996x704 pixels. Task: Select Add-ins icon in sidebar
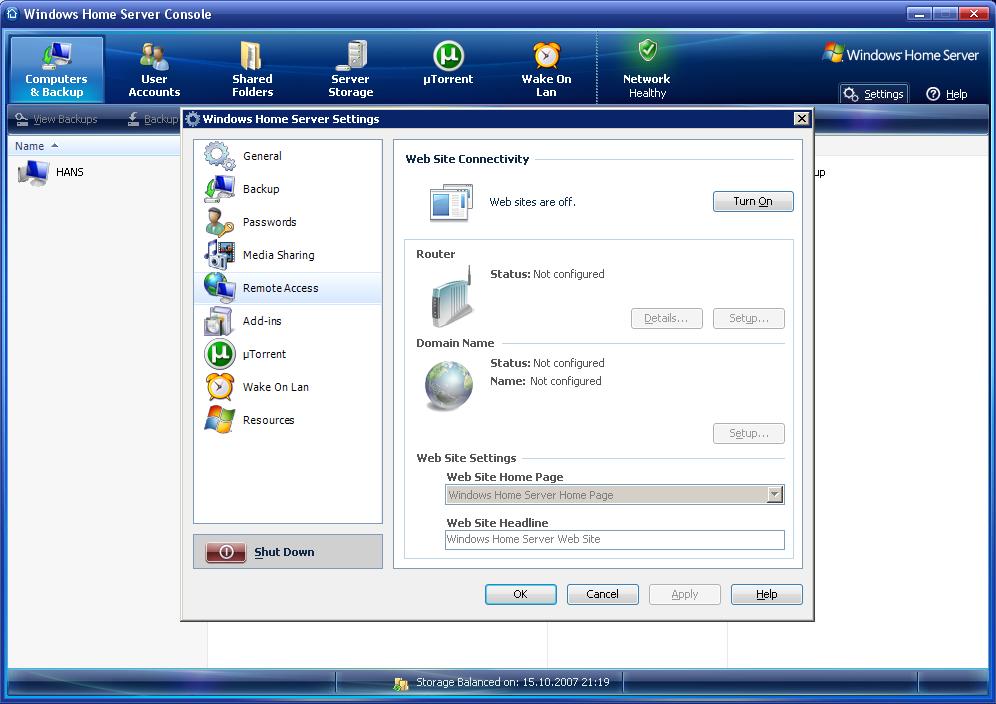point(220,321)
